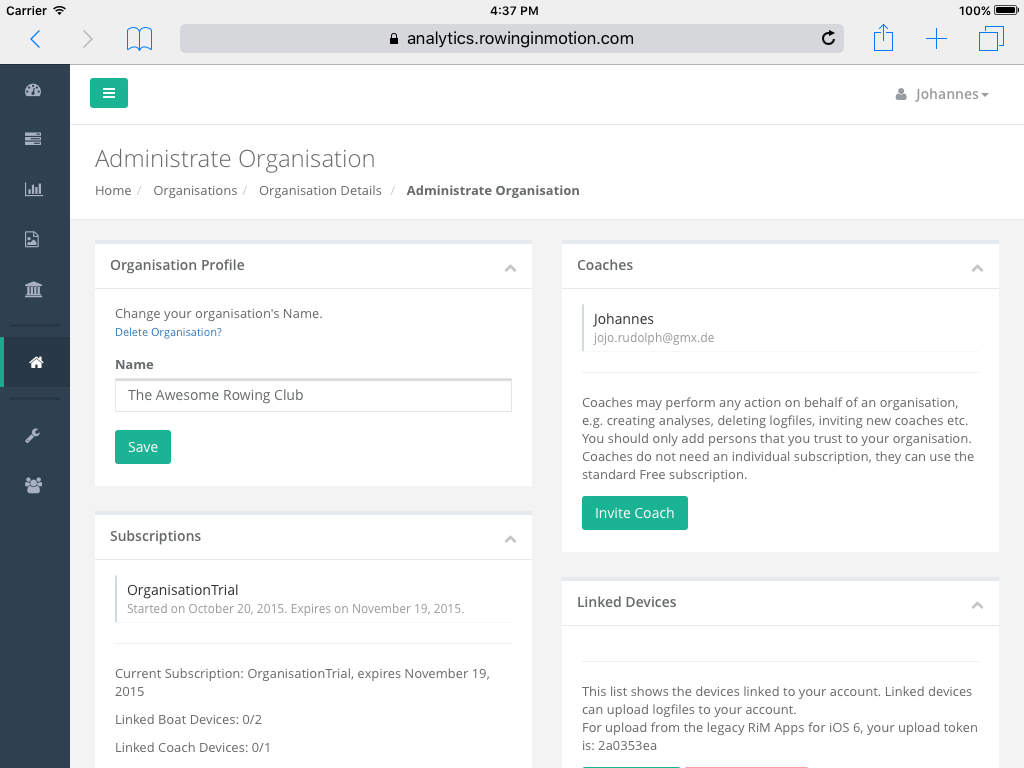Collapse the Linked Devices panel
The height and width of the screenshot is (768, 1024).
977,605
